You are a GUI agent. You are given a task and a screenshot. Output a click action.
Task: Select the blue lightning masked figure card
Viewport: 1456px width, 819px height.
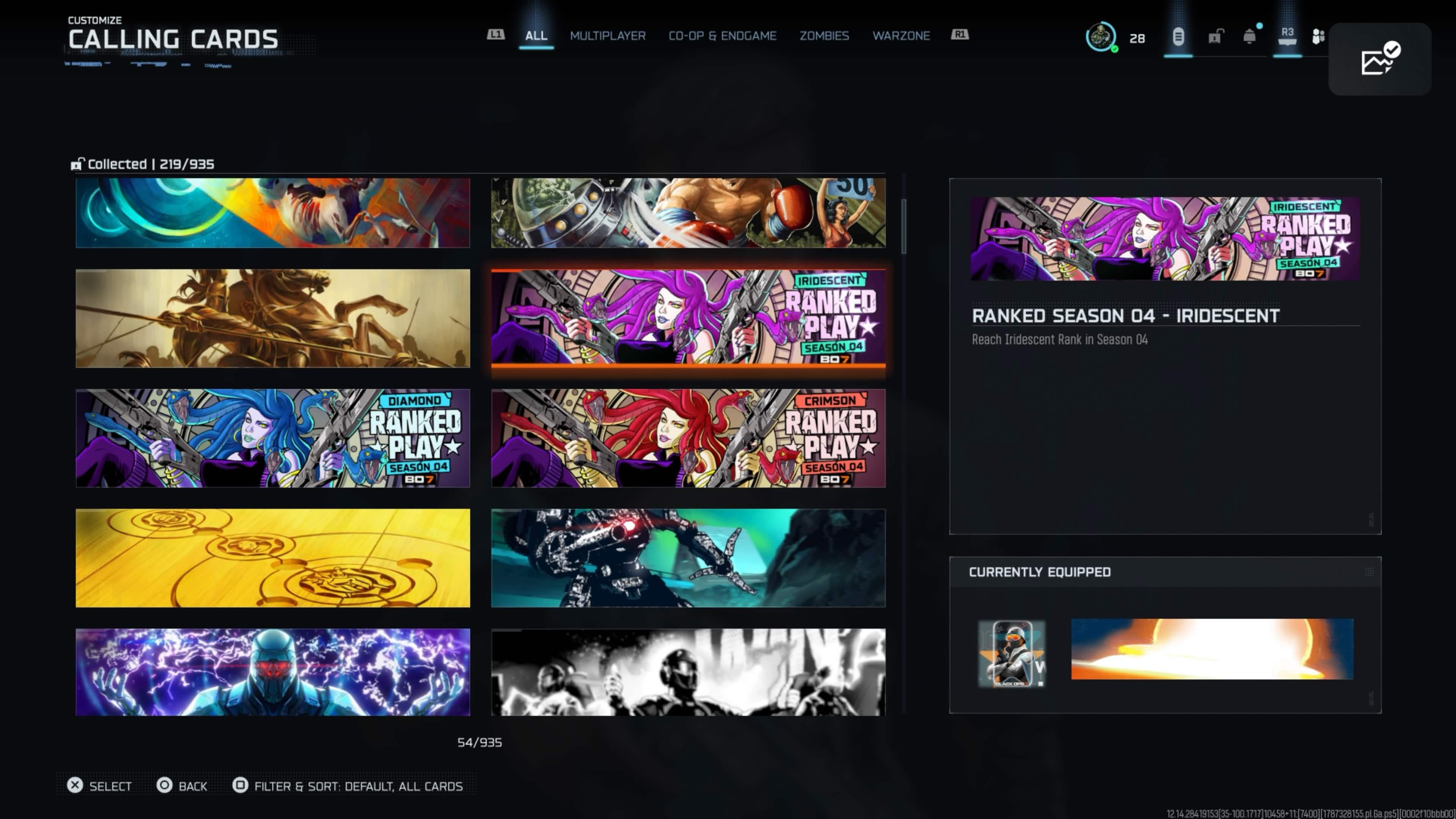(273, 672)
